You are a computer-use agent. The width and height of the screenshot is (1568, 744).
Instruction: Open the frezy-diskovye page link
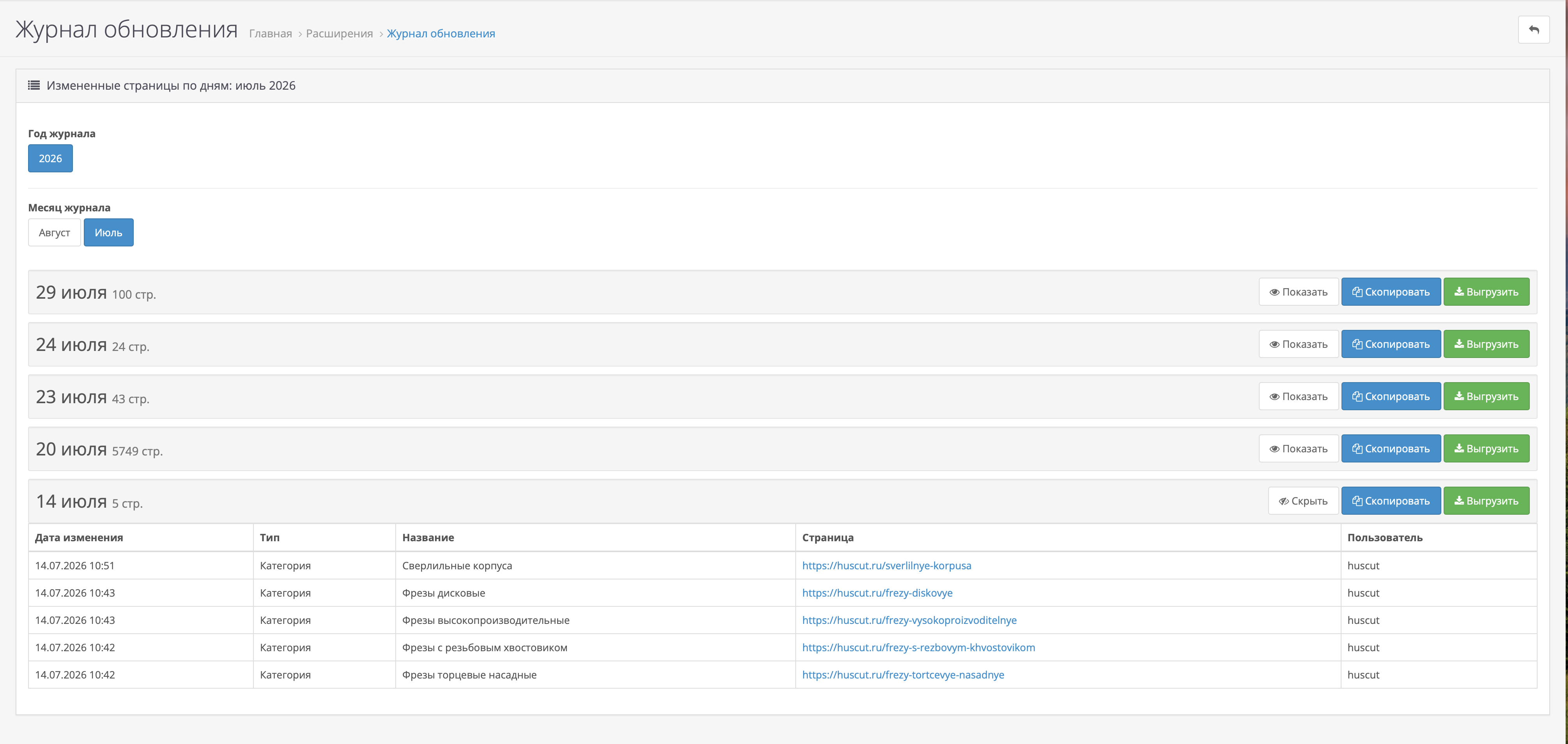(877, 593)
